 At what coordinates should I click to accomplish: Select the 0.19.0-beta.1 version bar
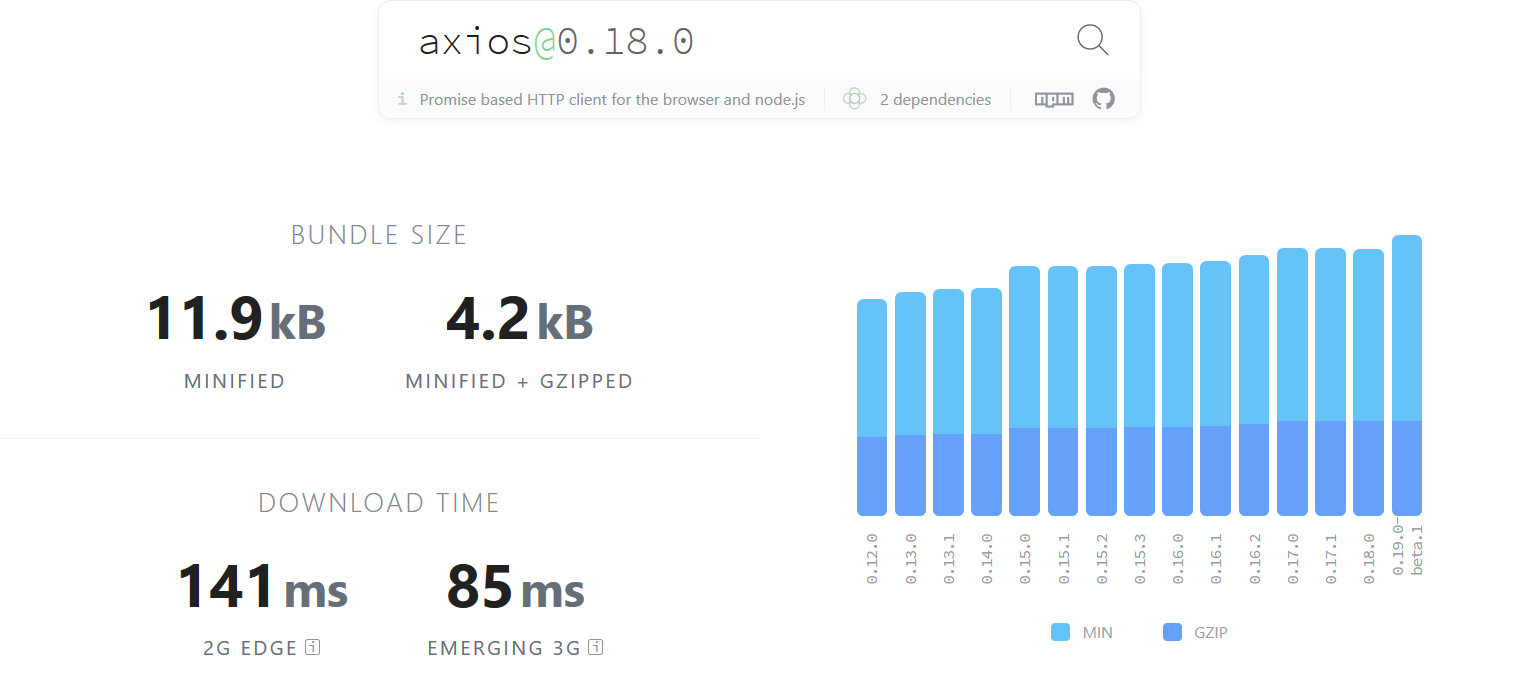[1406, 375]
